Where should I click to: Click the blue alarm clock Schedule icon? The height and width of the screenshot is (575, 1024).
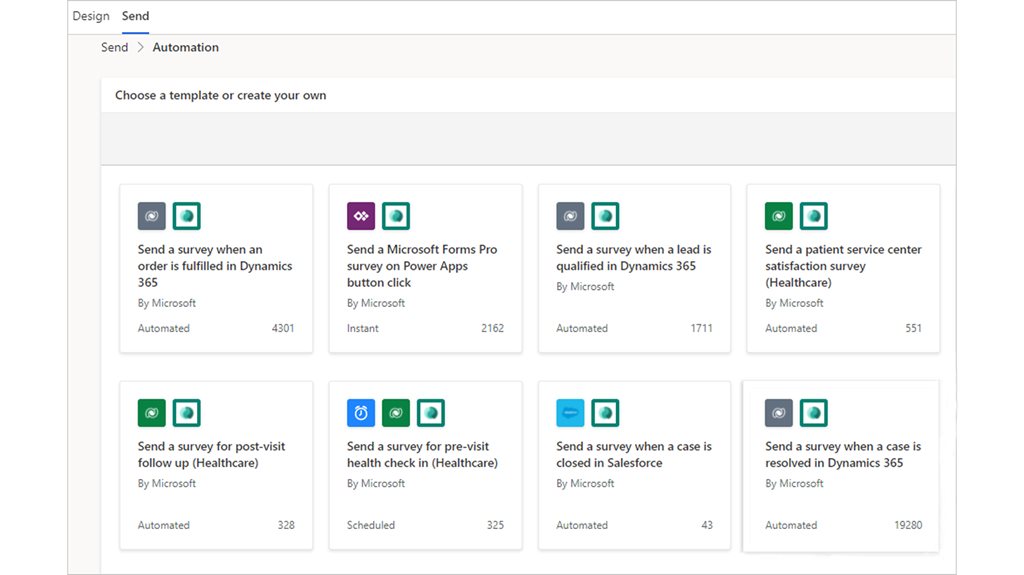361,413
